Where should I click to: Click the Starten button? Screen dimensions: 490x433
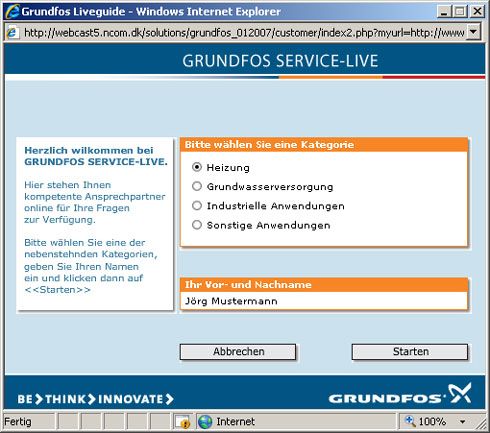[x=410, y=352]
